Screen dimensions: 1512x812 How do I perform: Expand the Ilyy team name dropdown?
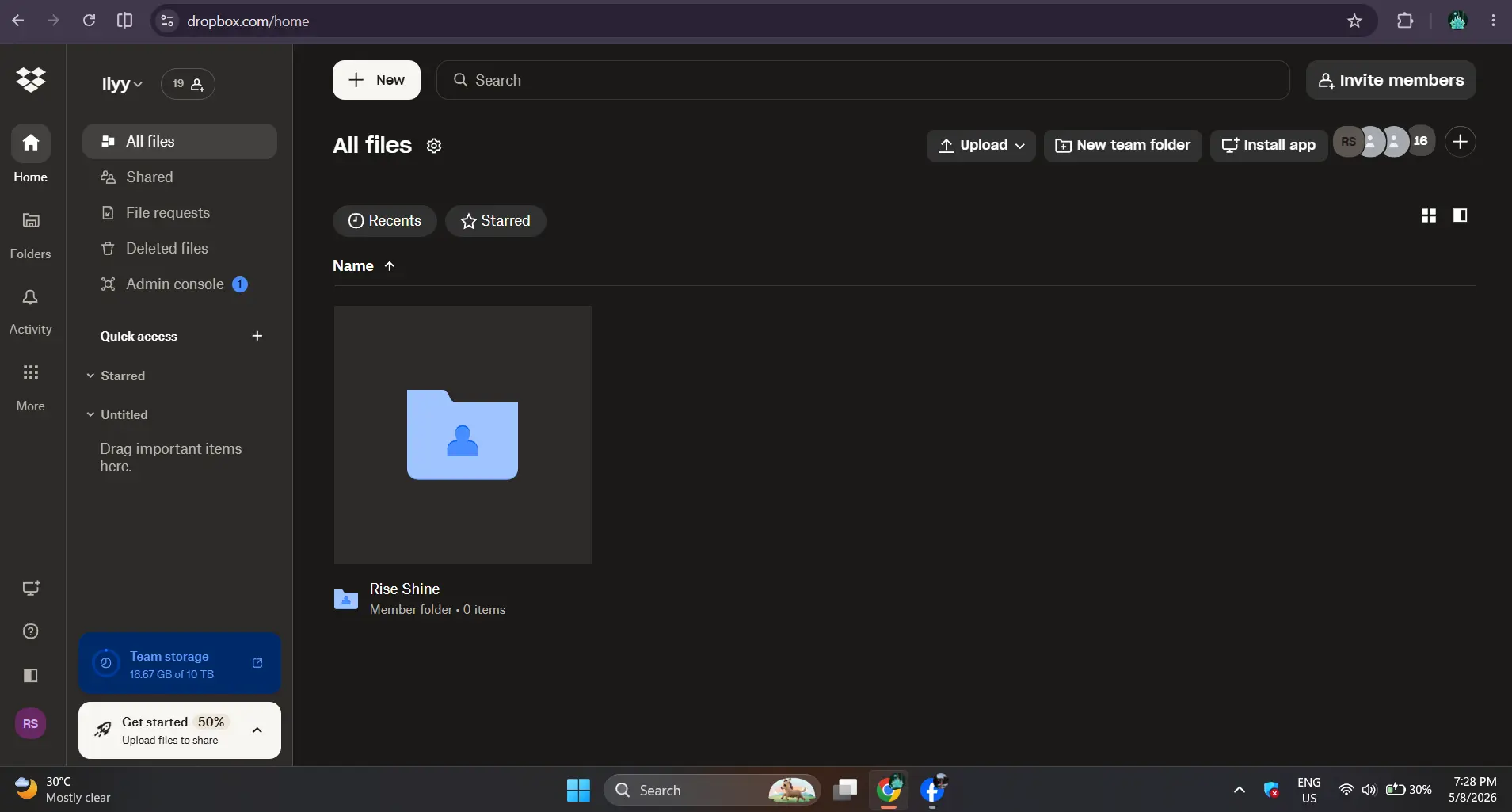(122, 83)
